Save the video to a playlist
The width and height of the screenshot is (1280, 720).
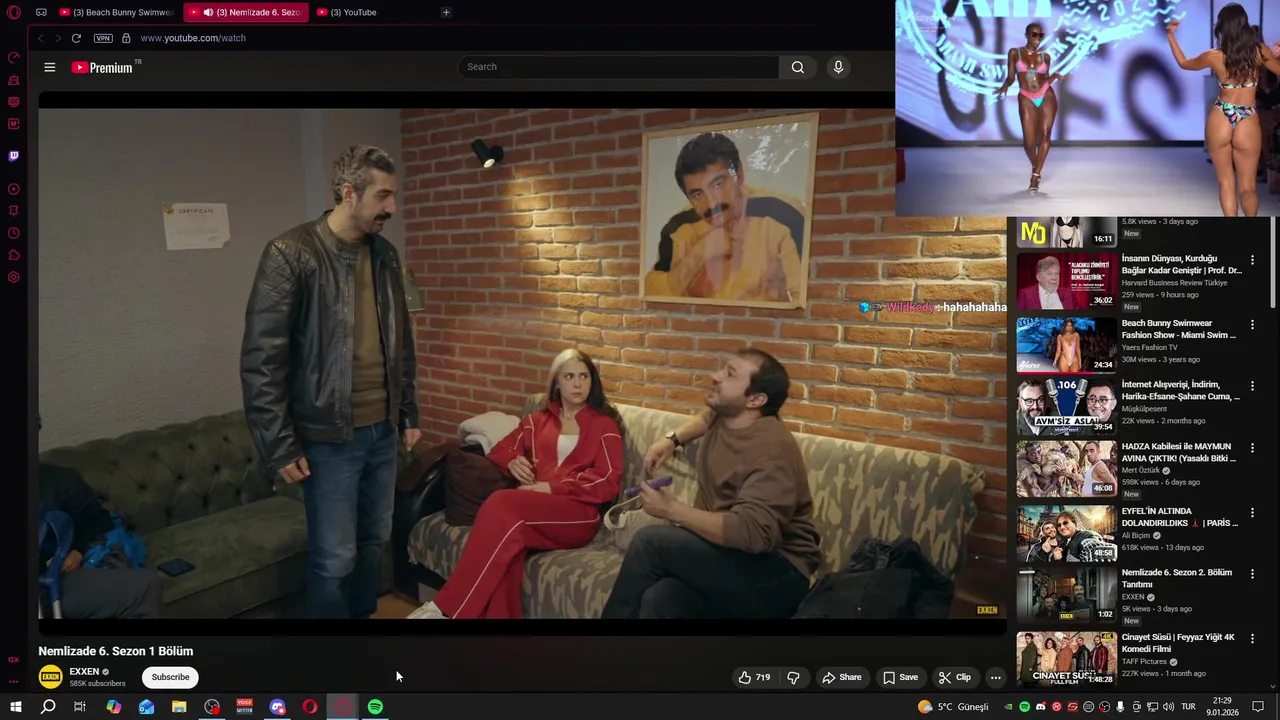[900, 677]
